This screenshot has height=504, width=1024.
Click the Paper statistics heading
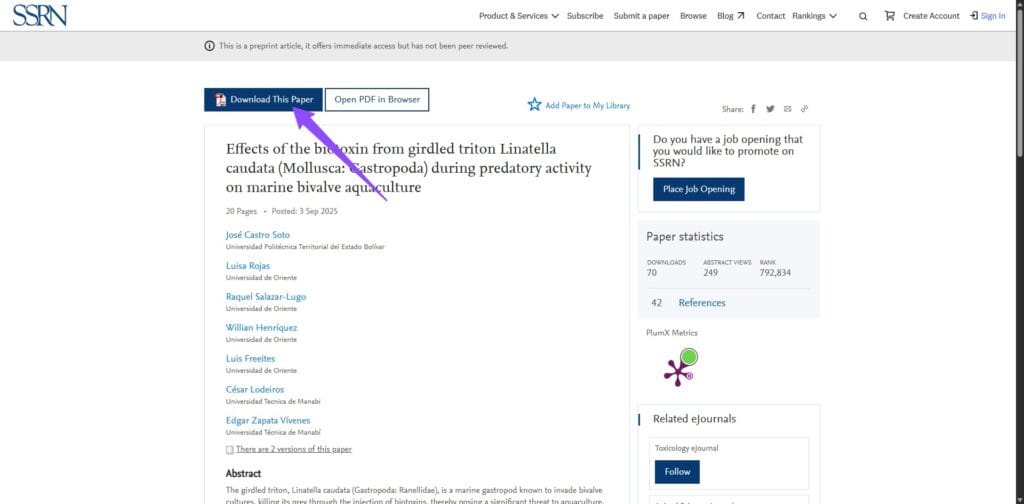[685, 237]
